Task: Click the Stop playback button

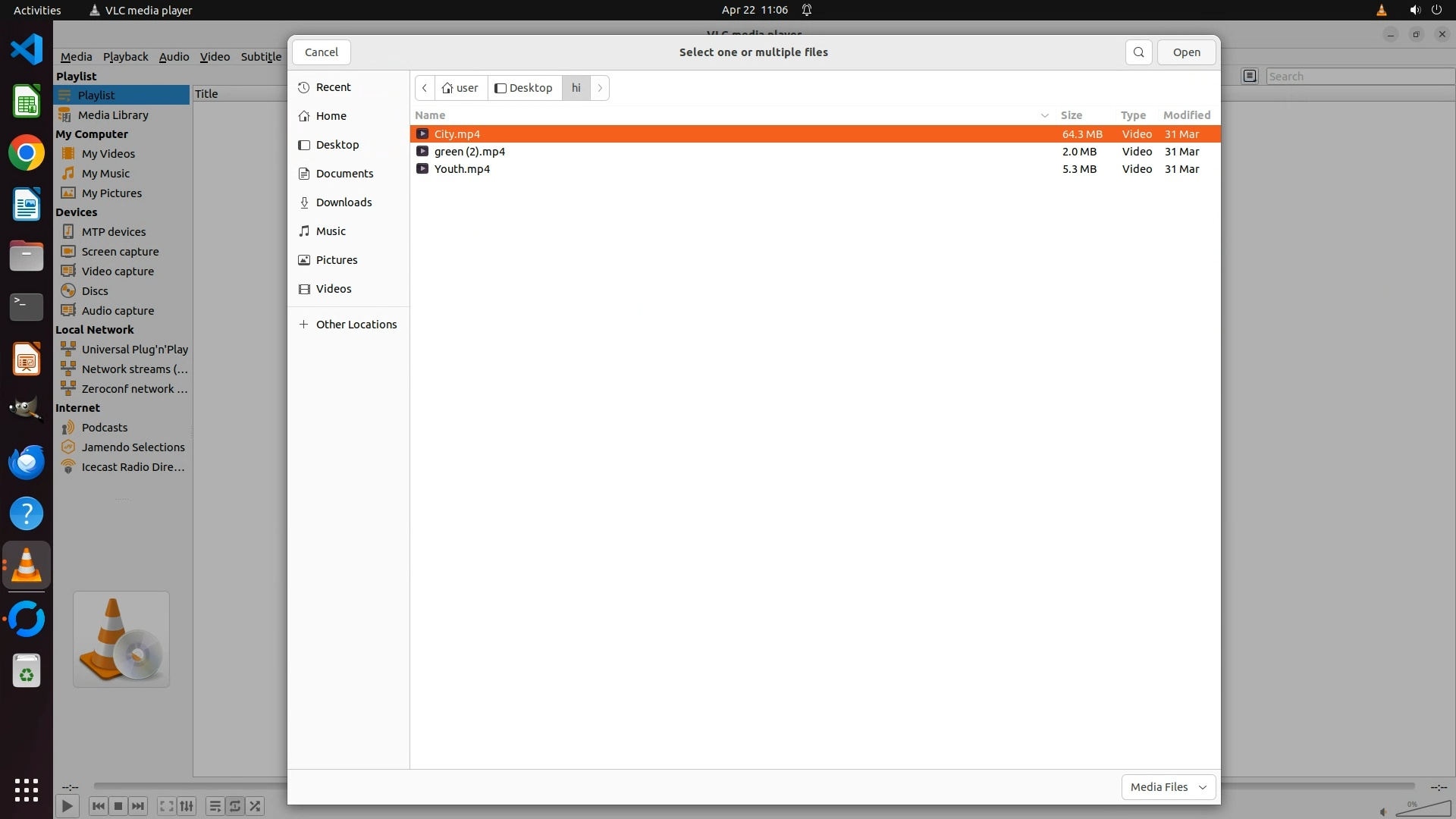Action: 118,806
